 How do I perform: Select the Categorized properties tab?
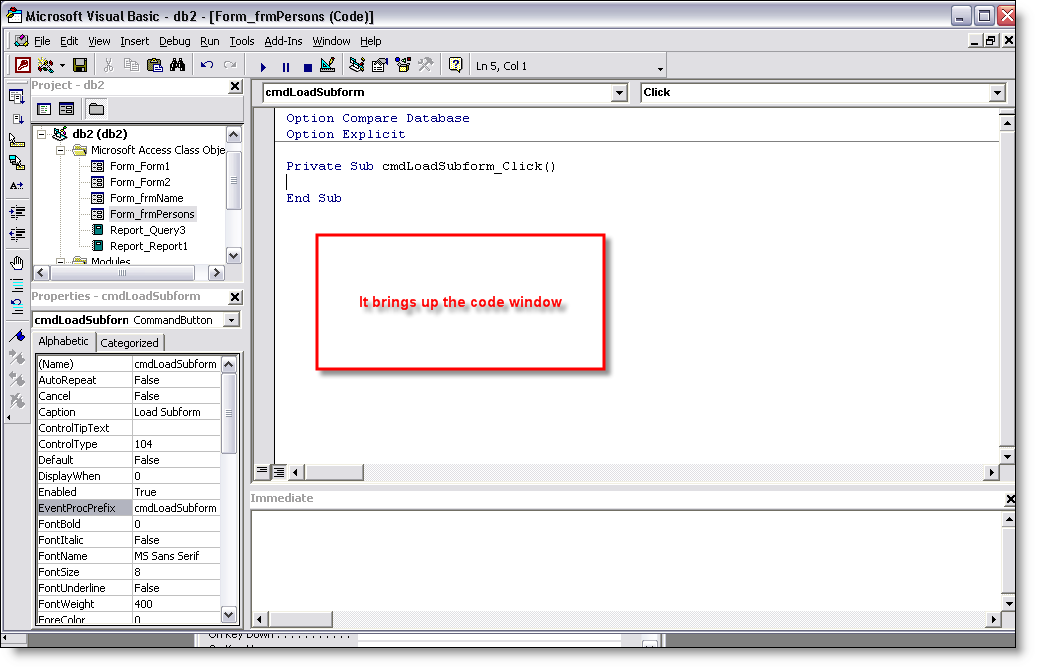(130, 343)
